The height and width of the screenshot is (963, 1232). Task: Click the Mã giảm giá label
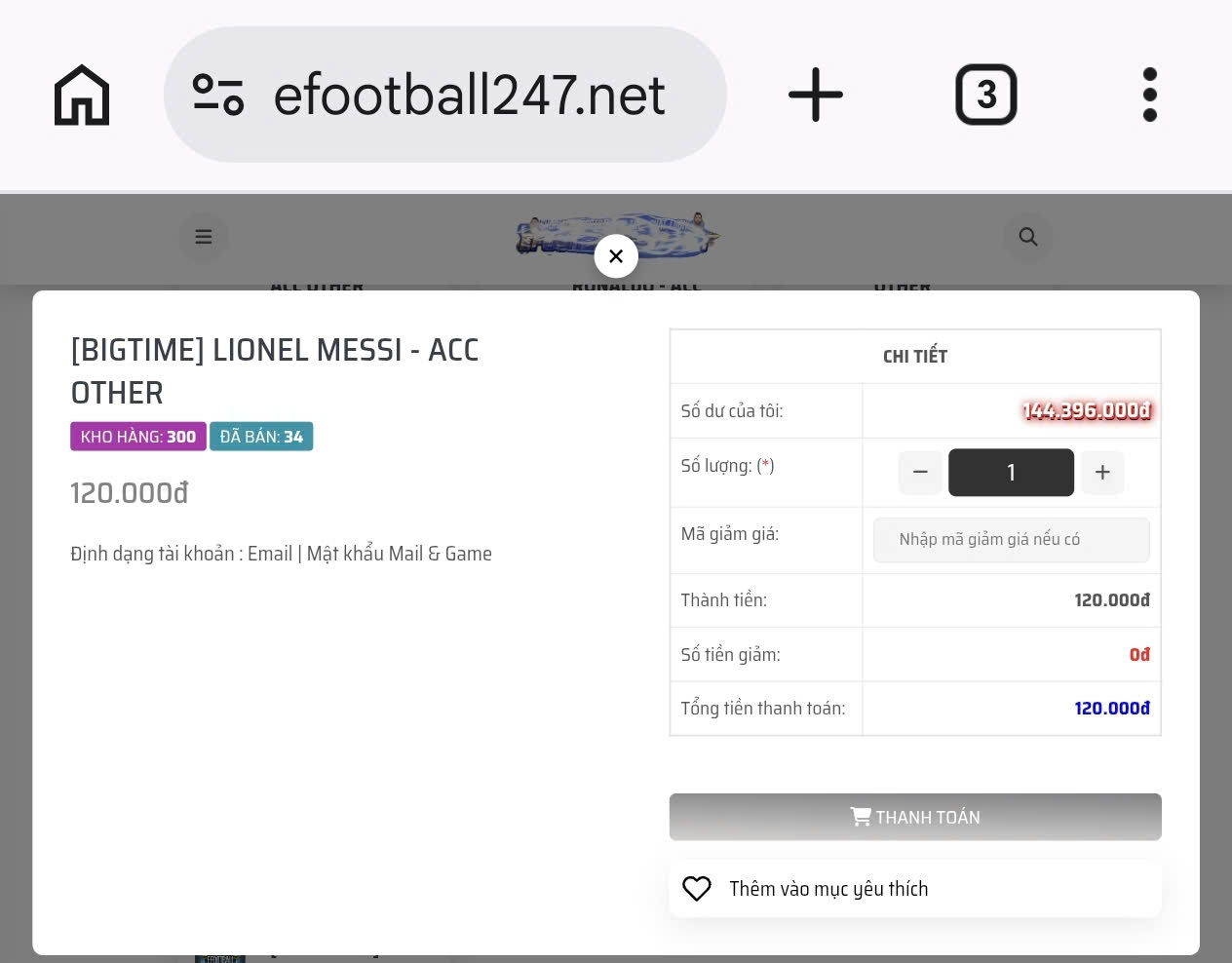[x=730, y=534]
